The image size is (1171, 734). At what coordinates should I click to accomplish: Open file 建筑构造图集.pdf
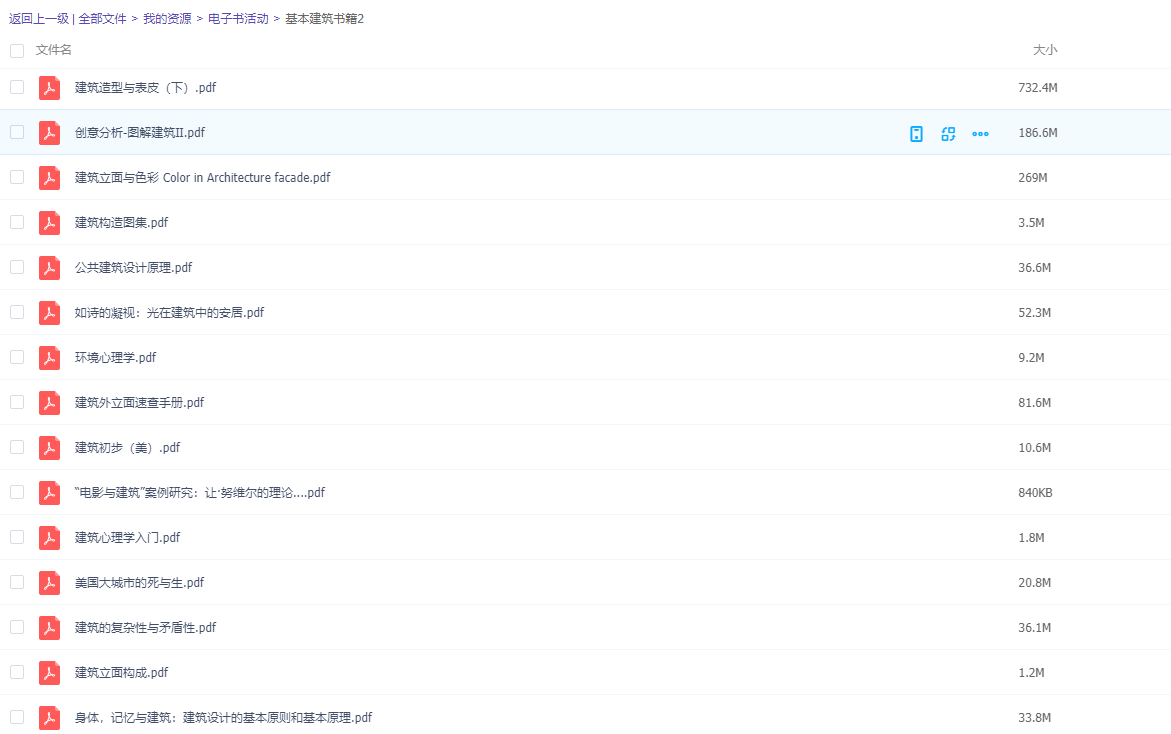pos(122,223)
